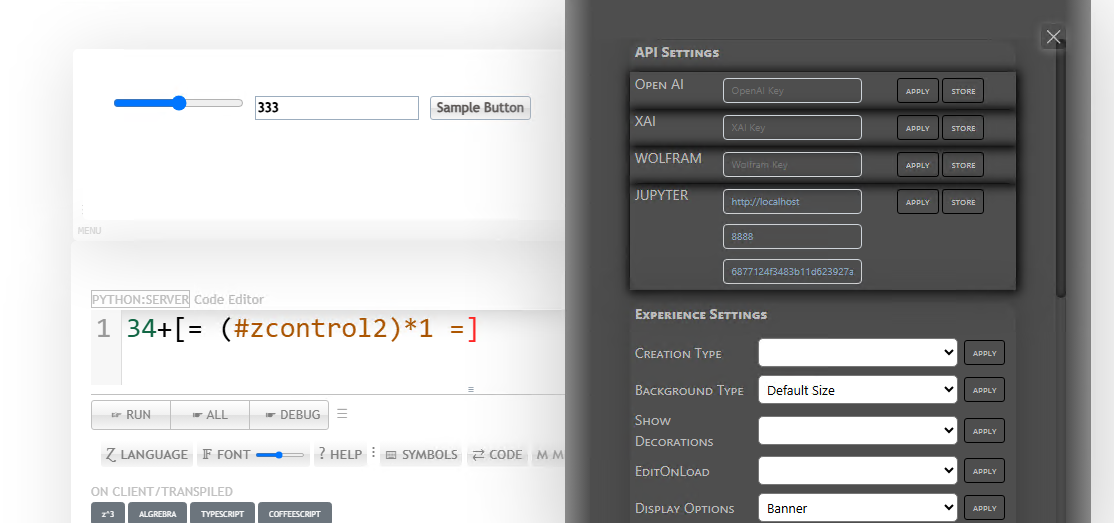
Task: Open the hamburger menu beside DEBUG
Action: [x=342, y=414]
